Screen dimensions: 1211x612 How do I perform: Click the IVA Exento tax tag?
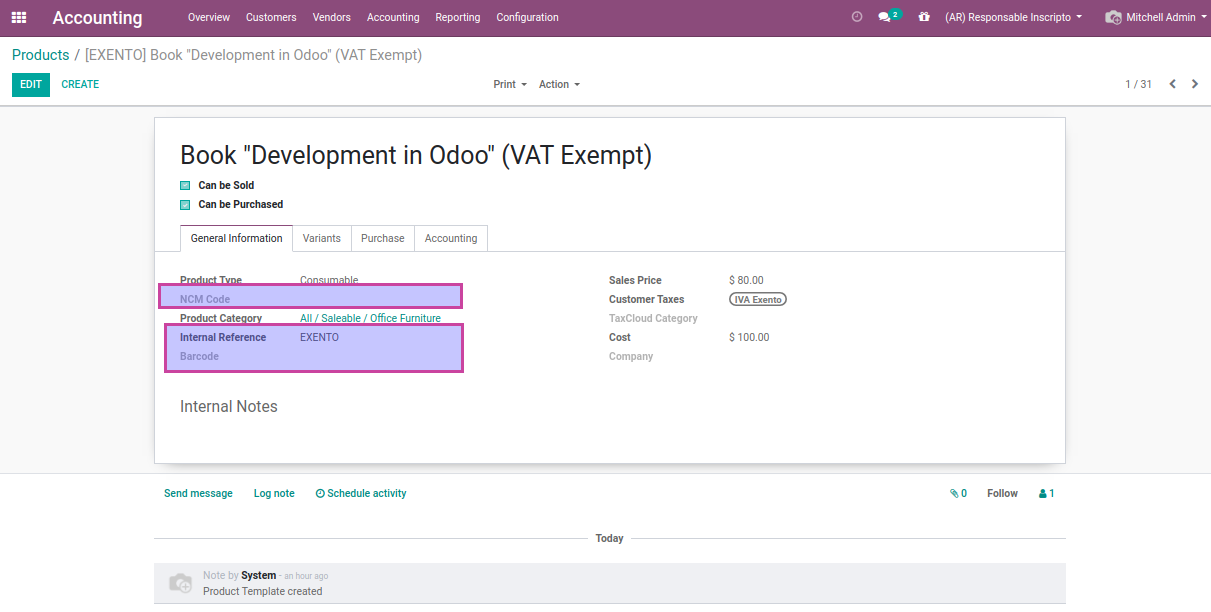click(758, 299)
